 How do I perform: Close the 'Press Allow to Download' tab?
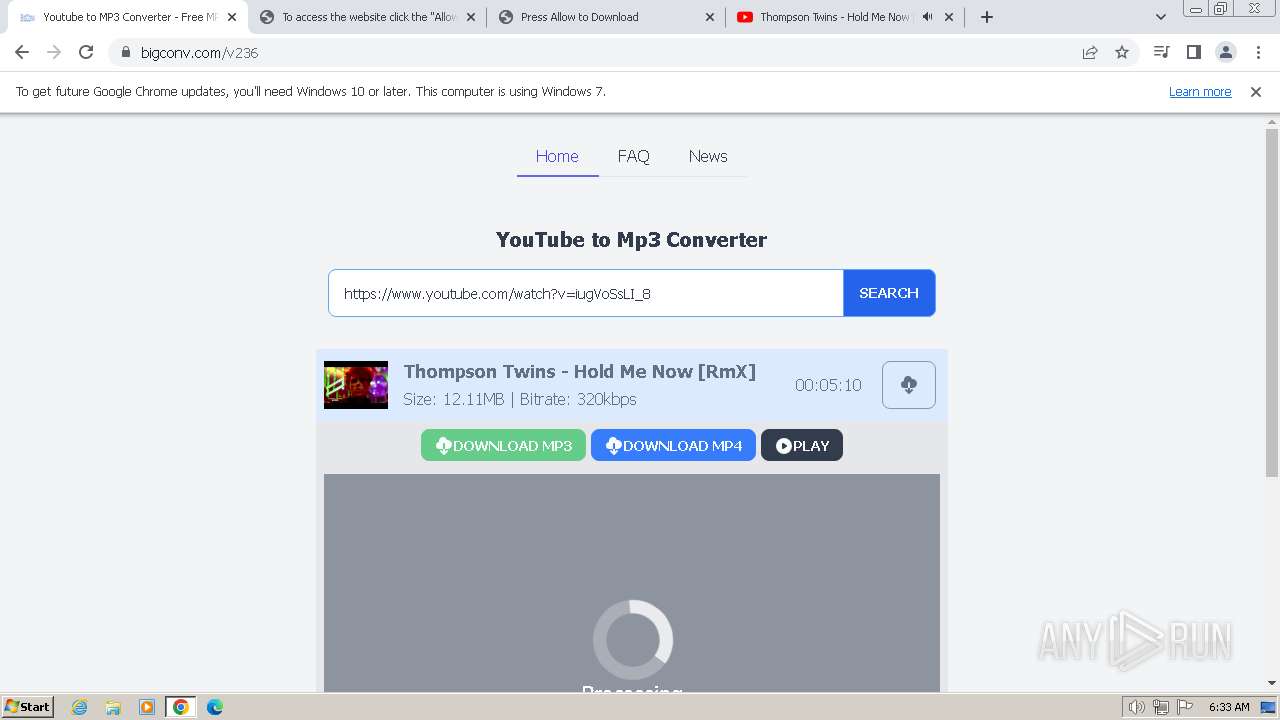click(710, 17)
